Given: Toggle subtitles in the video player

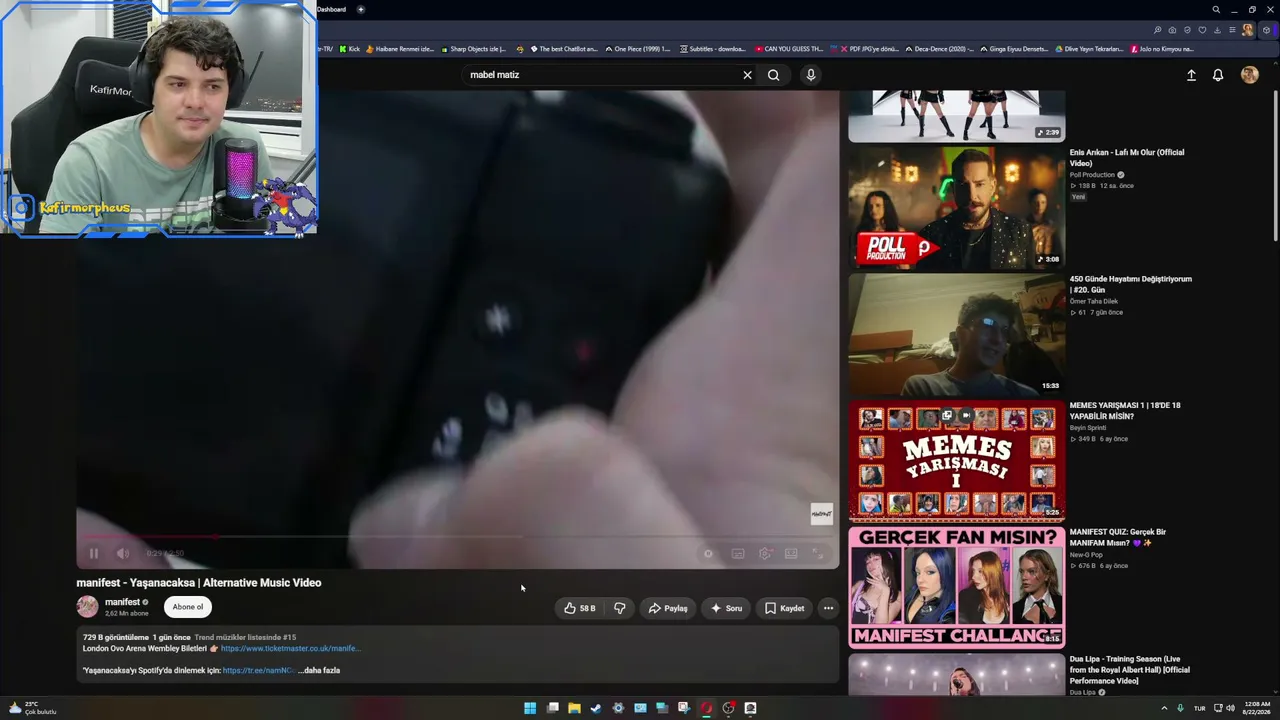Looking at the screenshot, I should (738, 553).
